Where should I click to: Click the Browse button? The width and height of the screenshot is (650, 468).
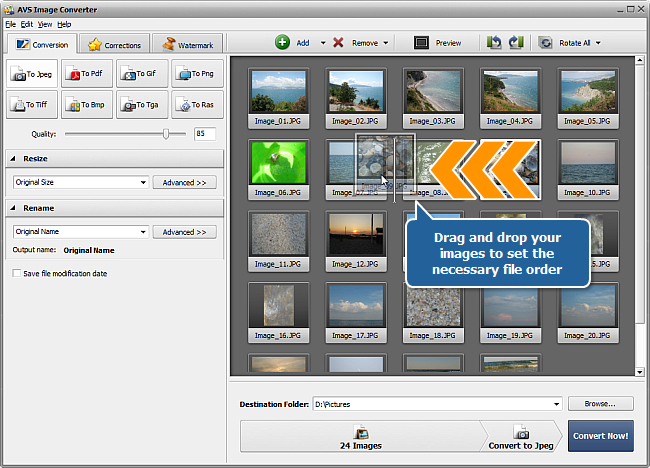(600, 404)
